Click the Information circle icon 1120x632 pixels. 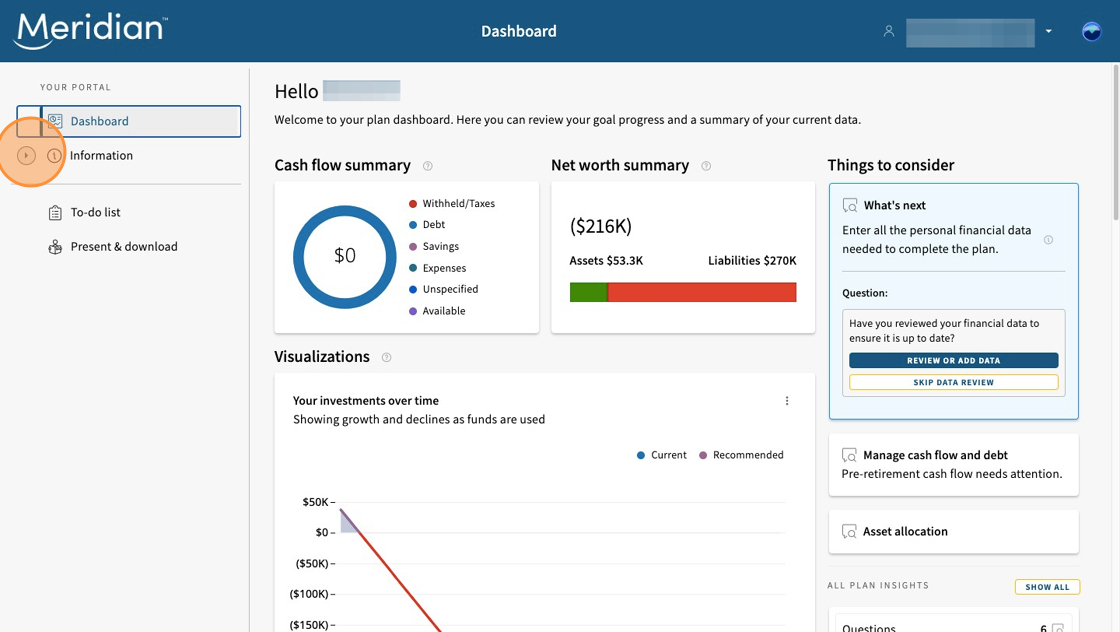[54, 156]
